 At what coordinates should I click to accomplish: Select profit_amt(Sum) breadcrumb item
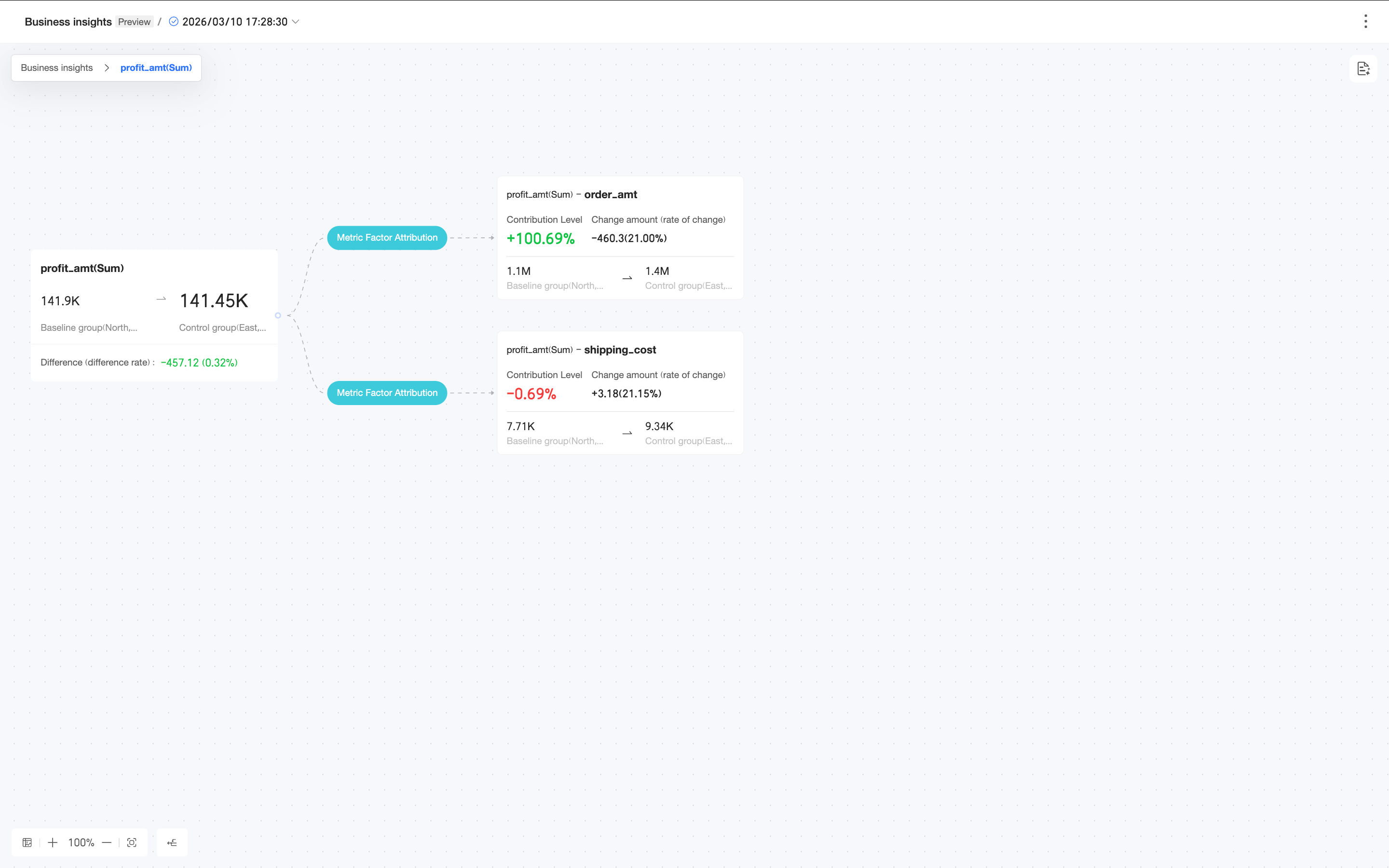tap(156, 68)
